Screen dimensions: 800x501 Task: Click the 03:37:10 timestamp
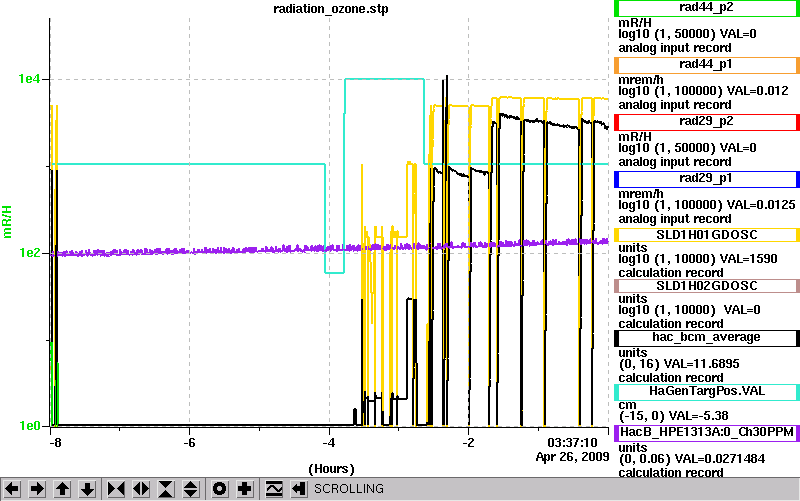[x=572, y=442]
